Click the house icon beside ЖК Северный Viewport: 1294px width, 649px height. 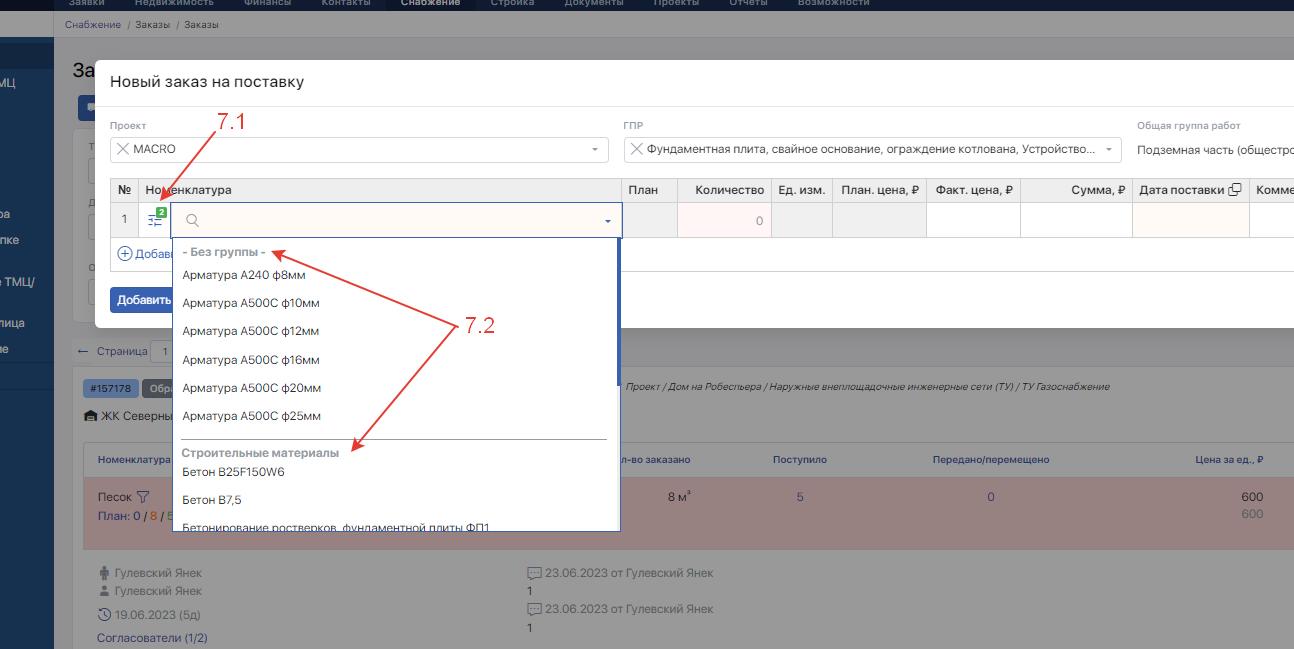89,416
